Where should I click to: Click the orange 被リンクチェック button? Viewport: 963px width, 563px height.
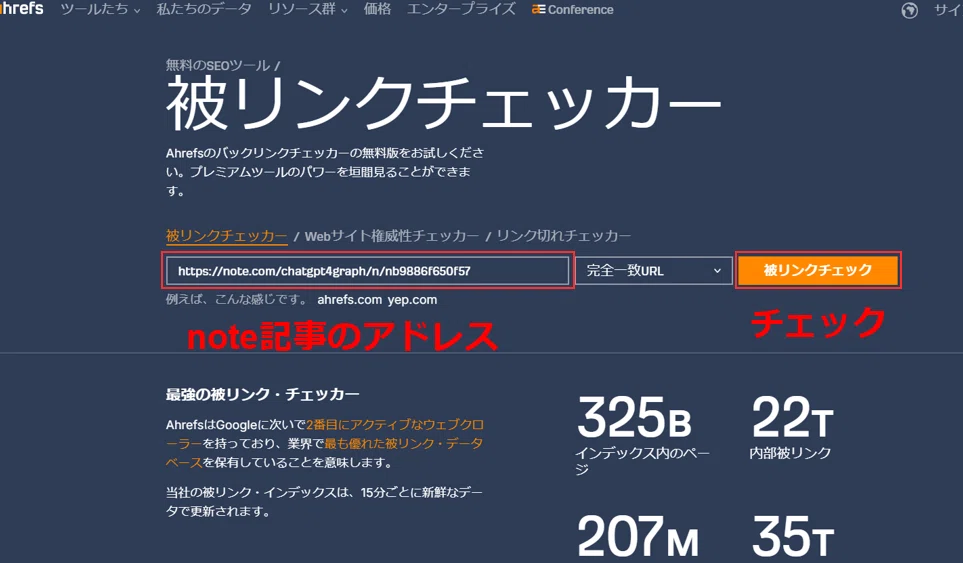(818, 270)
